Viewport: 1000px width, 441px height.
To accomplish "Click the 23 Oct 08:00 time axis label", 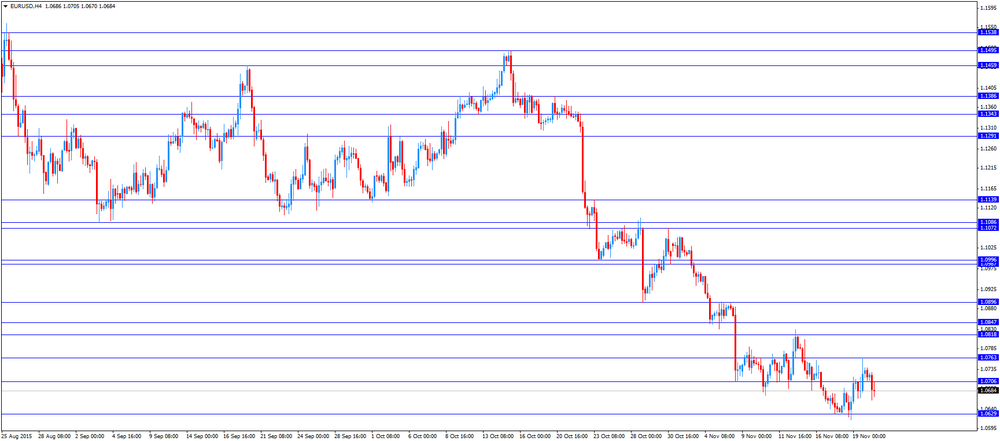I will pyautogui.click(x=609, y=437).
